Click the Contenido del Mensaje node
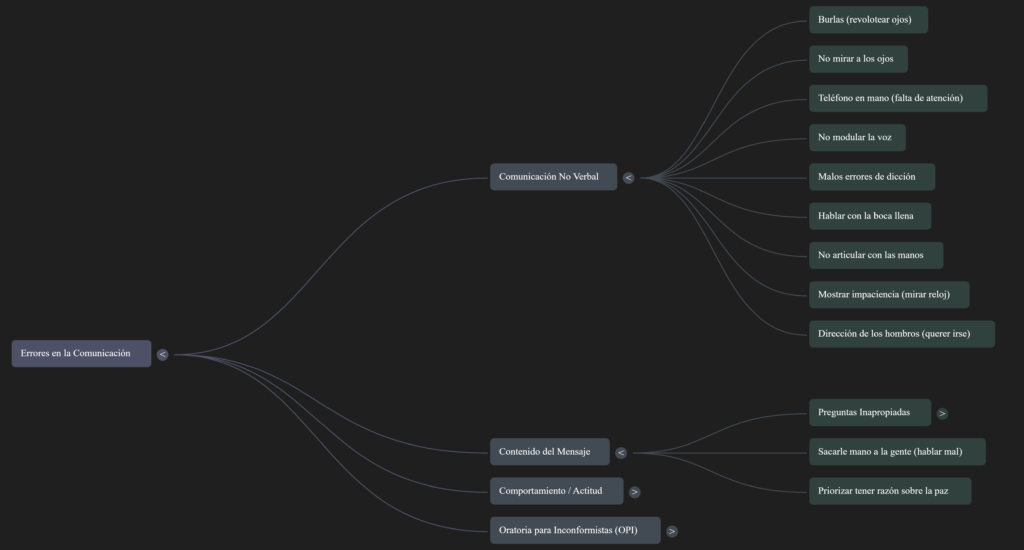1024x550 pixels. pos(549,452)
